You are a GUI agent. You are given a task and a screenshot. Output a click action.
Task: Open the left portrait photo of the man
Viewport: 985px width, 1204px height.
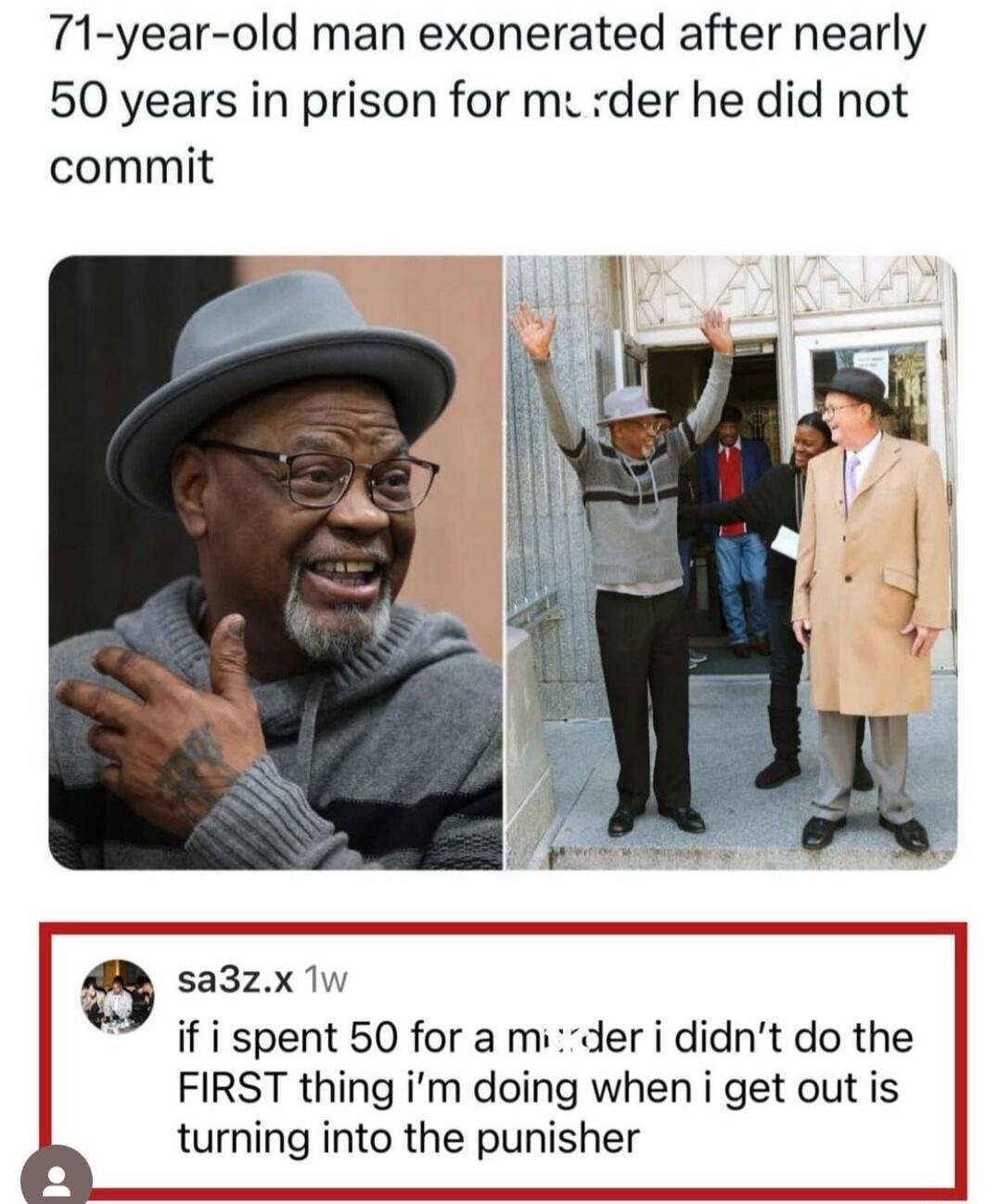point(275,562)
